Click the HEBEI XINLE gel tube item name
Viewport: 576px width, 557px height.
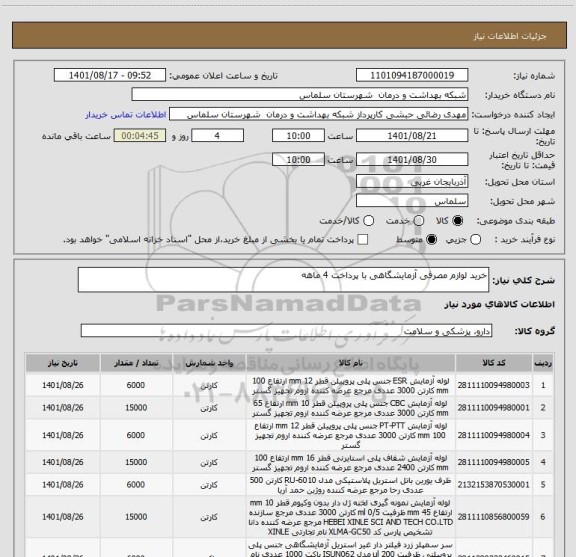coord(350,517)
